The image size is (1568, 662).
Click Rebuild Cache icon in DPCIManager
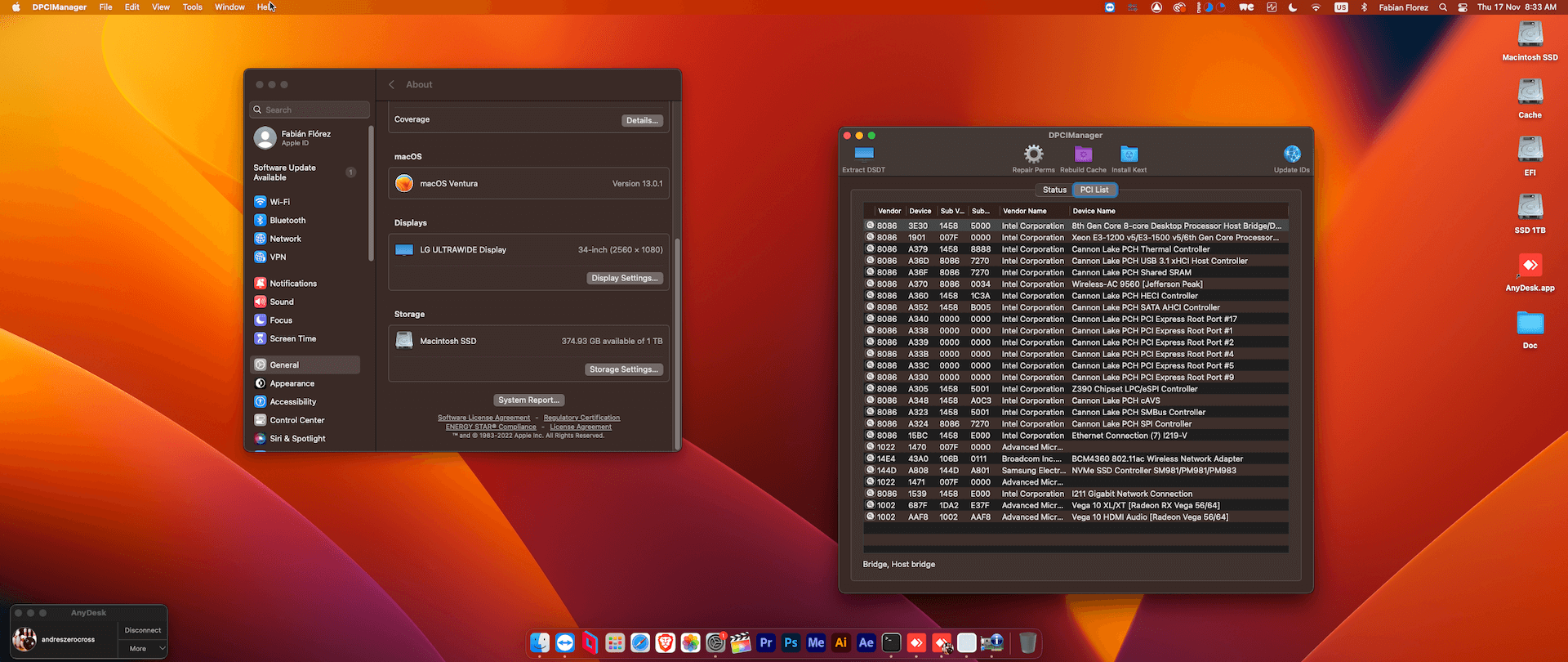point(1083,154)
